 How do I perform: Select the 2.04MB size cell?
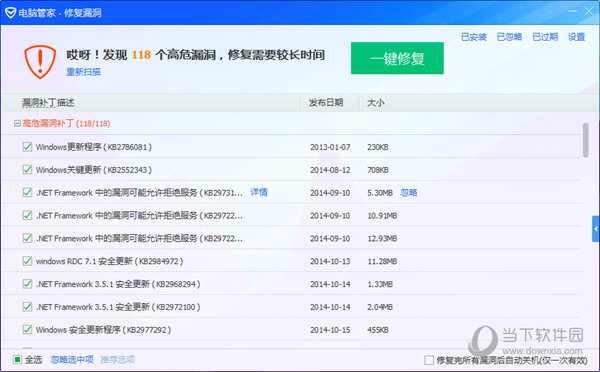(380, 307)
